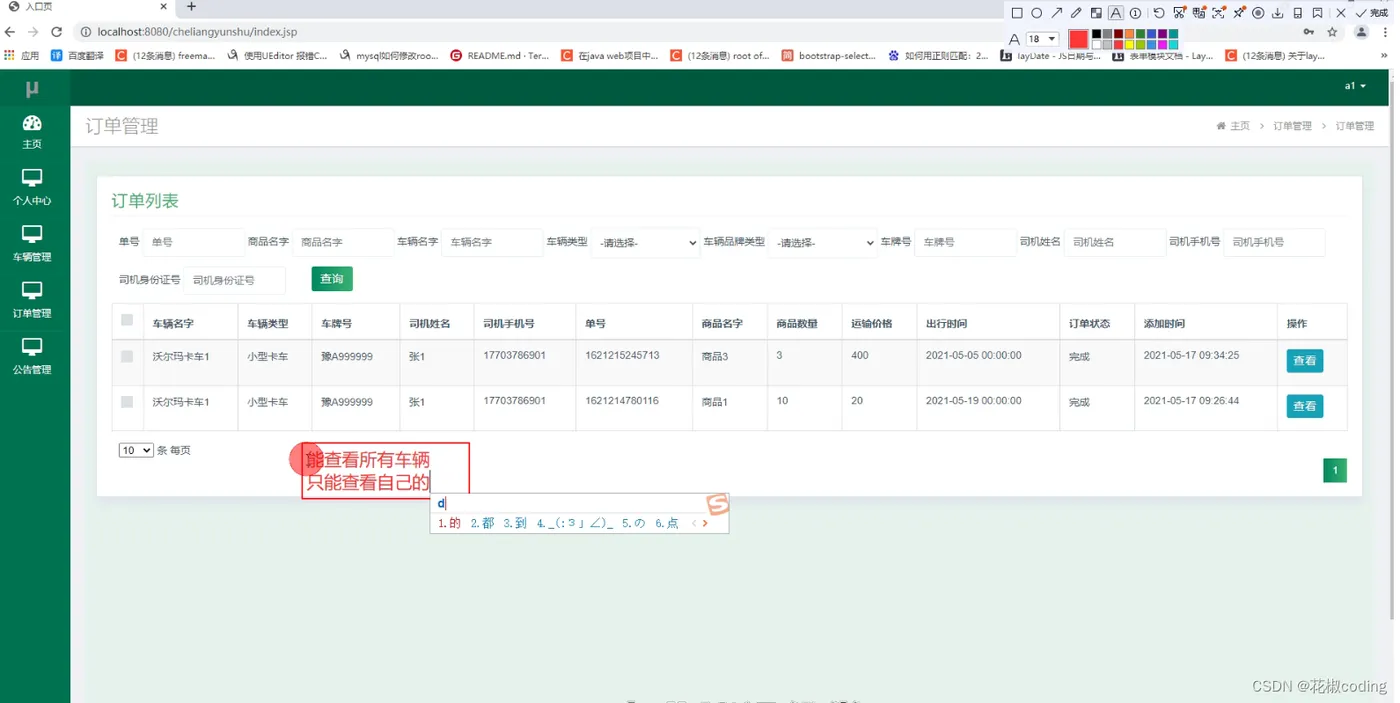Pick the purple color swatch
This screenshot has height=703, width=1400.
pyautogui.click(x=1162, y=34)
